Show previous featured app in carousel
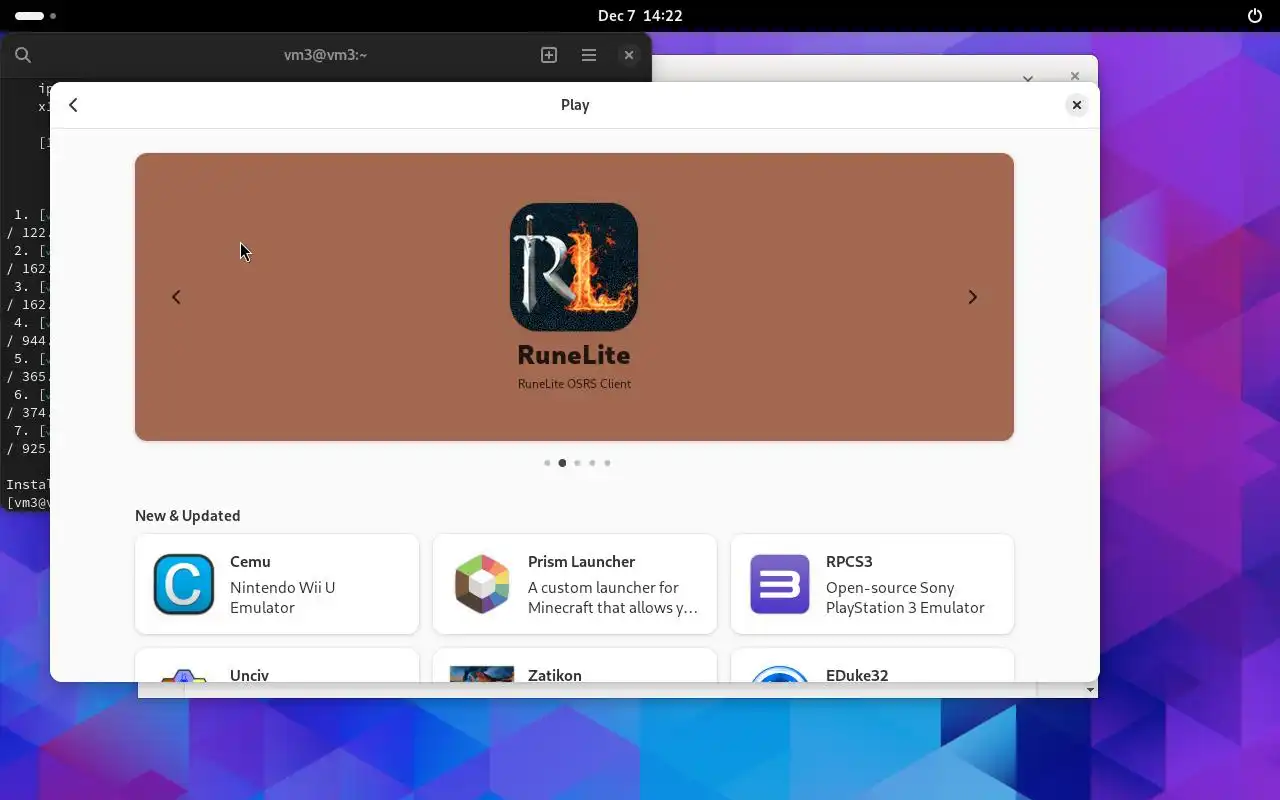 [x=176, y=297]
